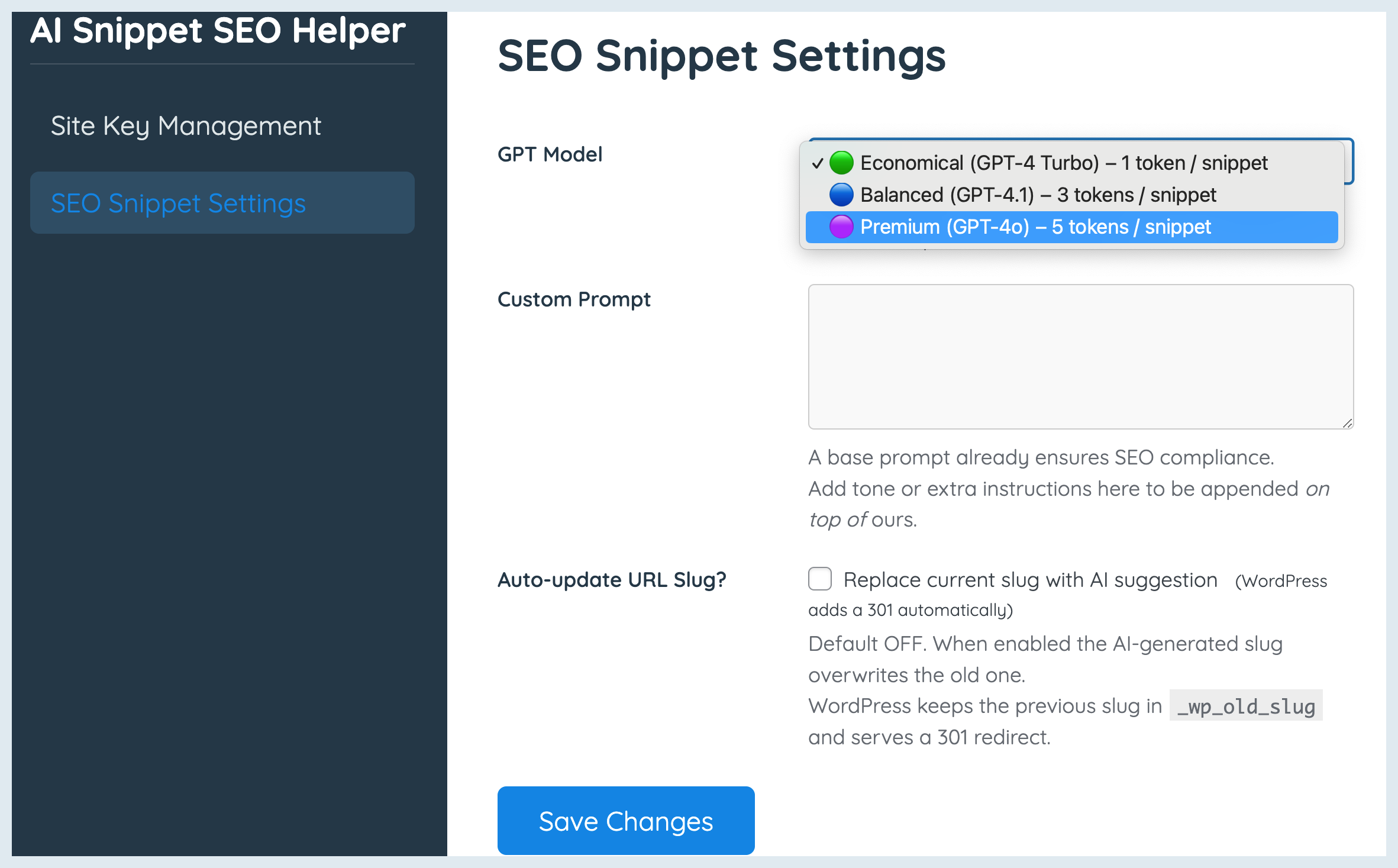Select Economical (GPT-4 Turbo) model option
1398x868 pixels.
1063,163
